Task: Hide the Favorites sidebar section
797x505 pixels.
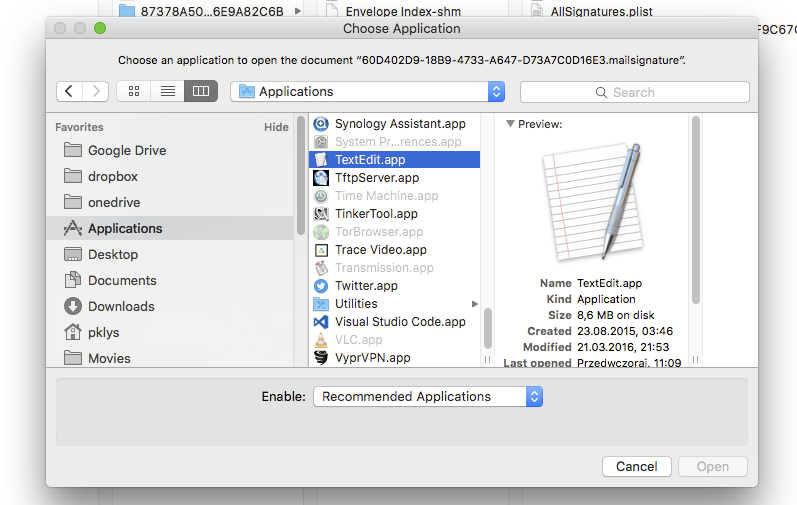Action: [x=276, y=128]
